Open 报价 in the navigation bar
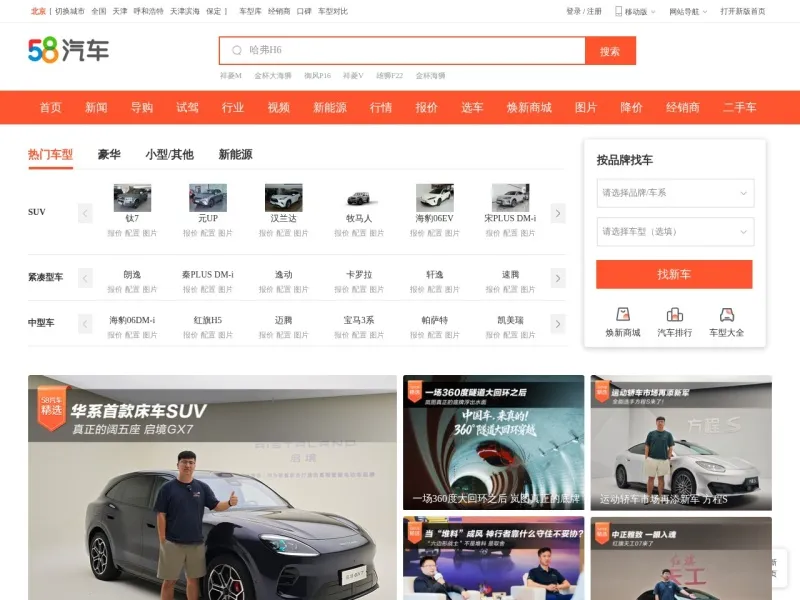This screenshot has width=800, height=600. pos(427,108)
